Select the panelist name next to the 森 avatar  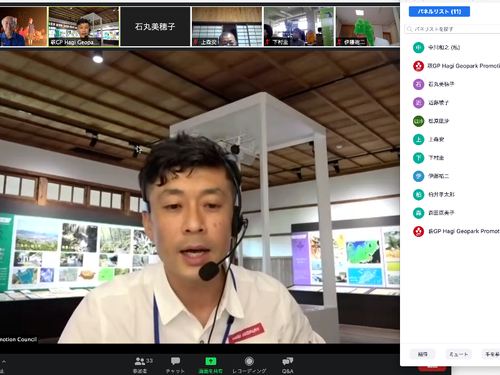coord(441,213)
